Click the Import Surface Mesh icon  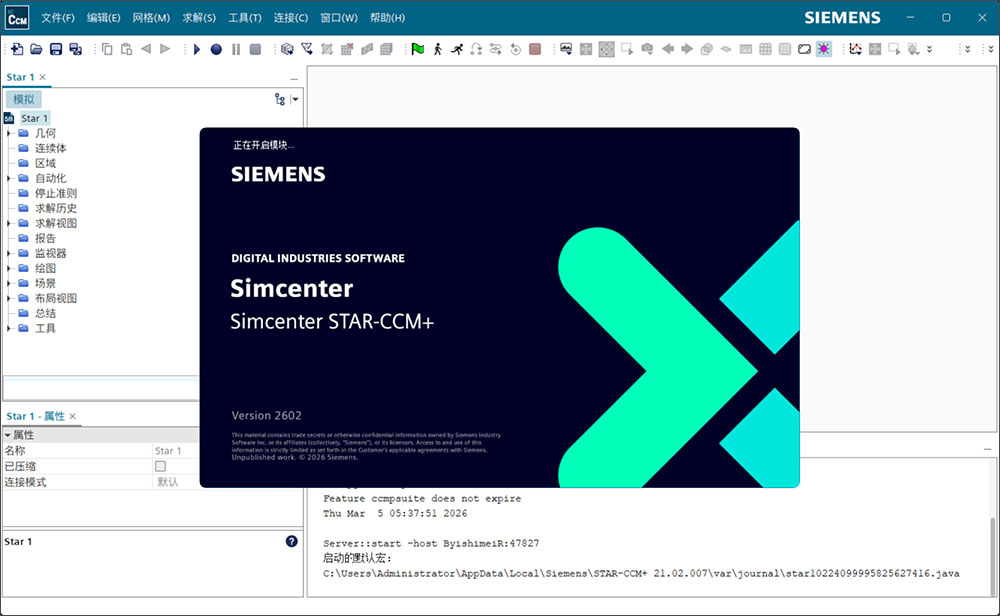pos(287,49)
